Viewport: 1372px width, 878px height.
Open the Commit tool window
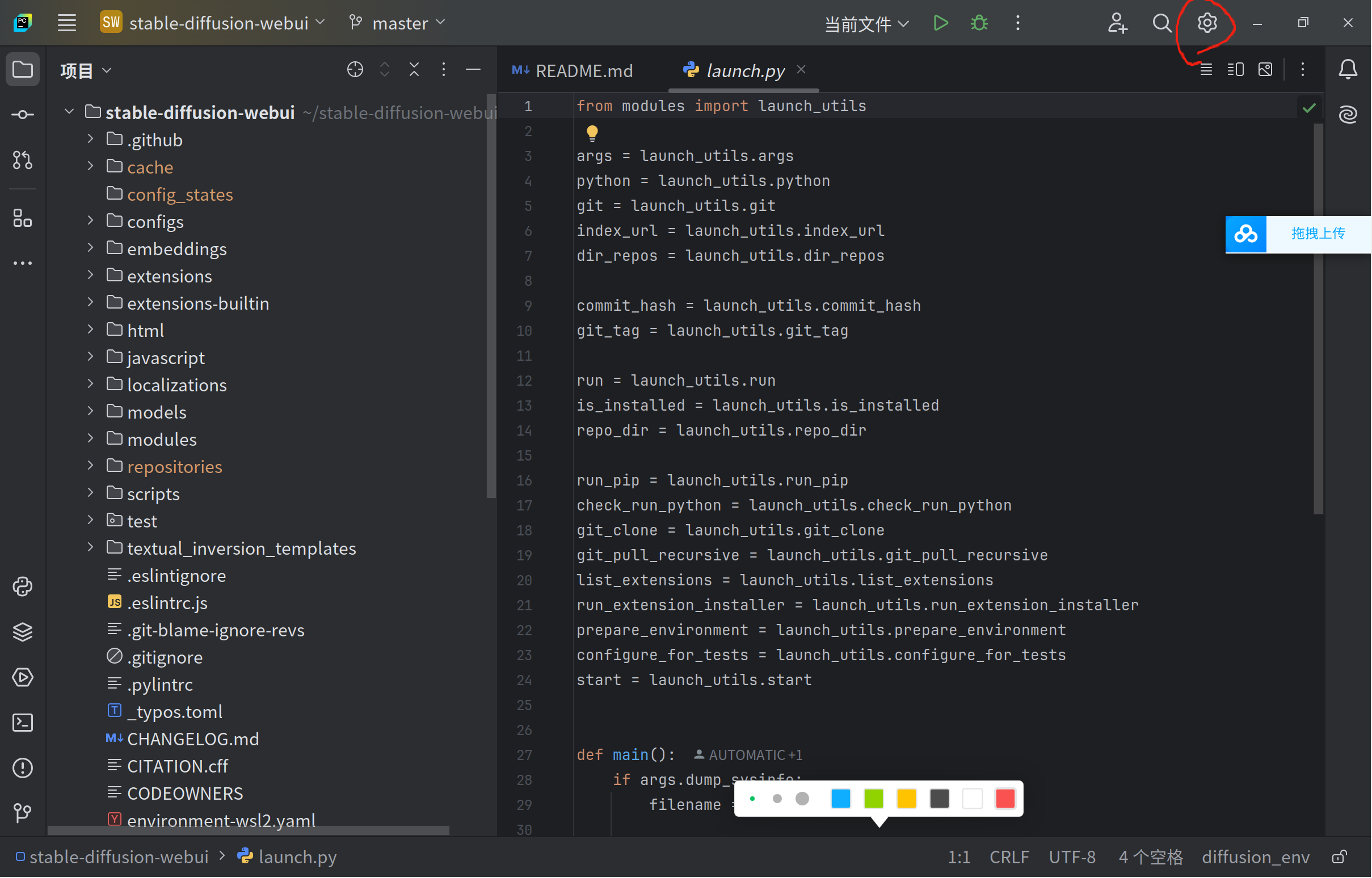coord(22,115)
